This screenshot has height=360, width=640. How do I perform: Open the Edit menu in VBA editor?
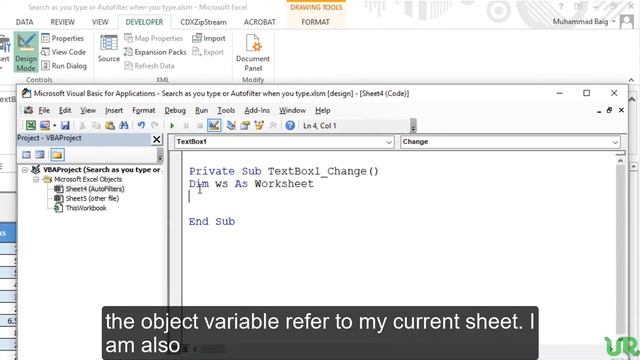(x=65, y=111)
